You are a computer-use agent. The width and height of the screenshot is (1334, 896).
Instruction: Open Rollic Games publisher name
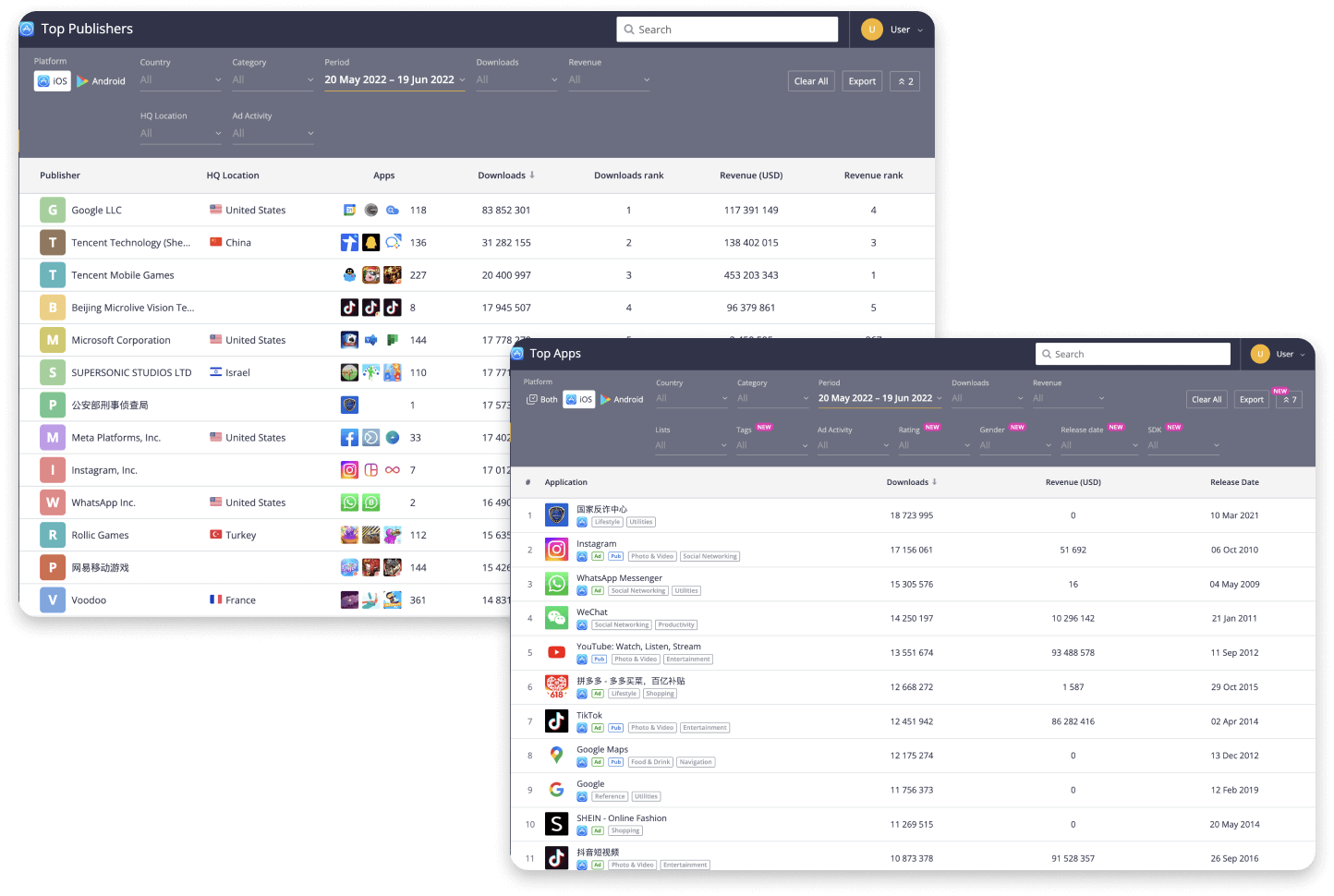coord(100,536)
